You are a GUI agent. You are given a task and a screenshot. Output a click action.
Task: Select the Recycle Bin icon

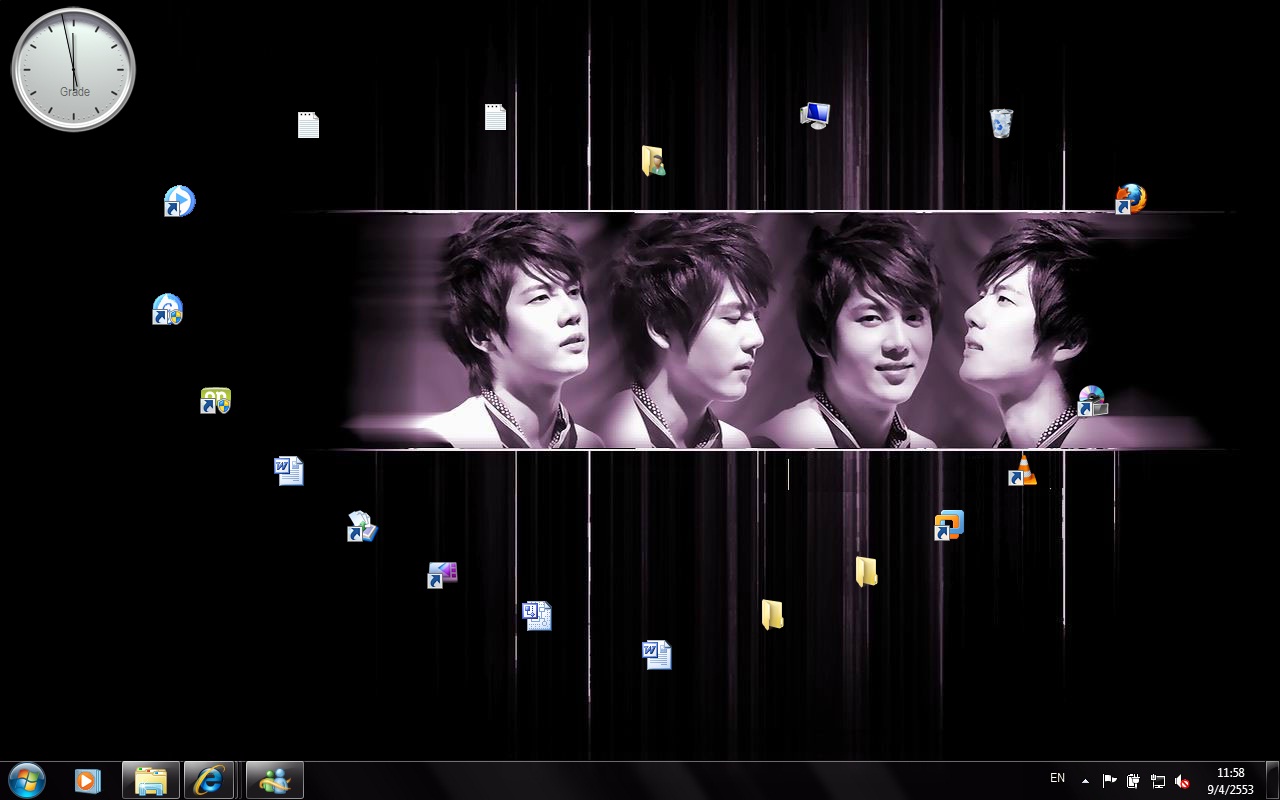(x=1001, y=123)
